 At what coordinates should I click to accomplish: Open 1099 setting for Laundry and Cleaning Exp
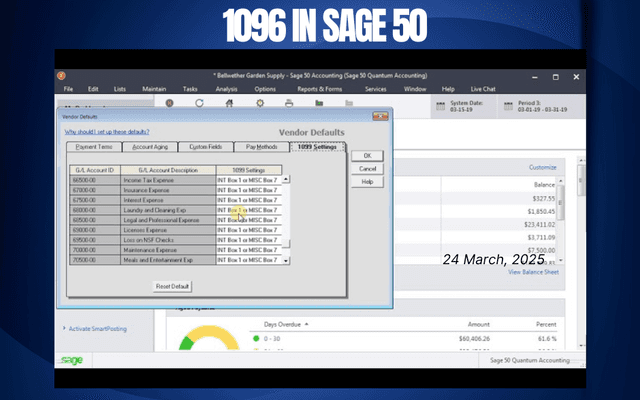249,210
